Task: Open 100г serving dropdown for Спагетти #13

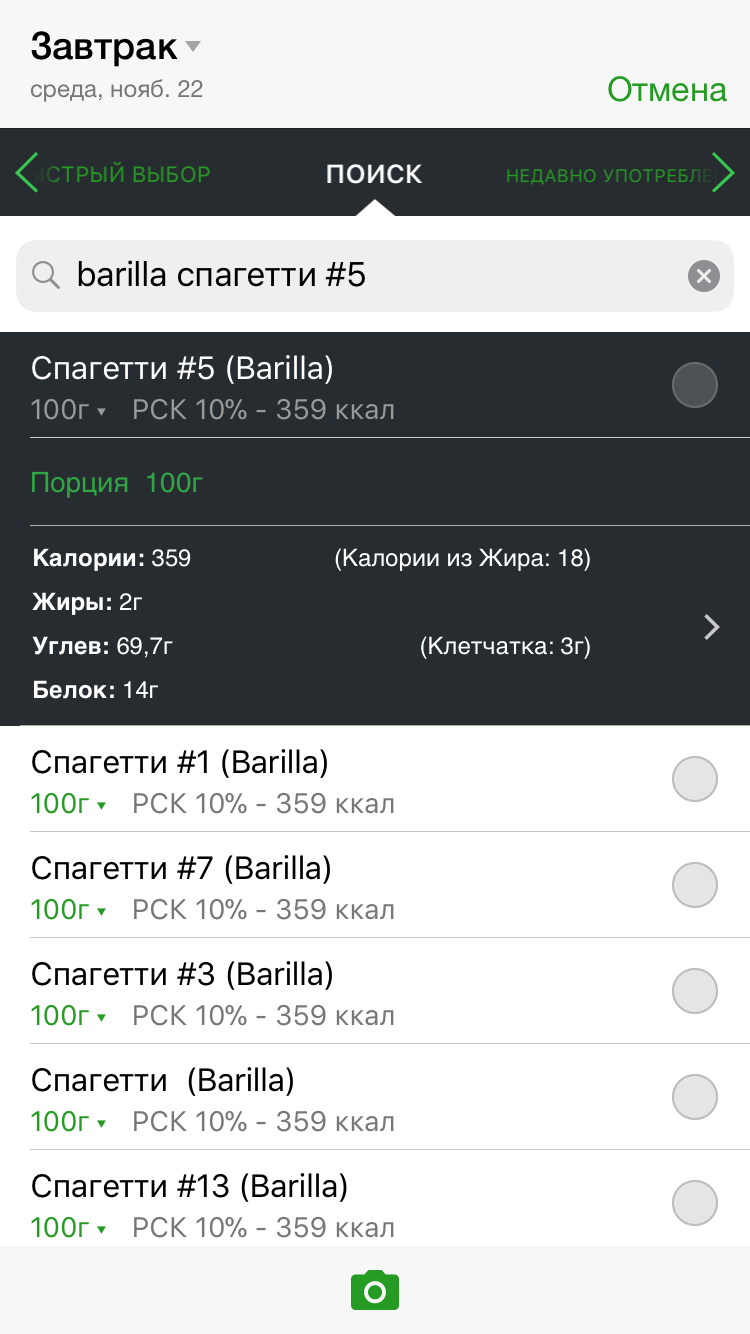Action: pos(68,1227)
